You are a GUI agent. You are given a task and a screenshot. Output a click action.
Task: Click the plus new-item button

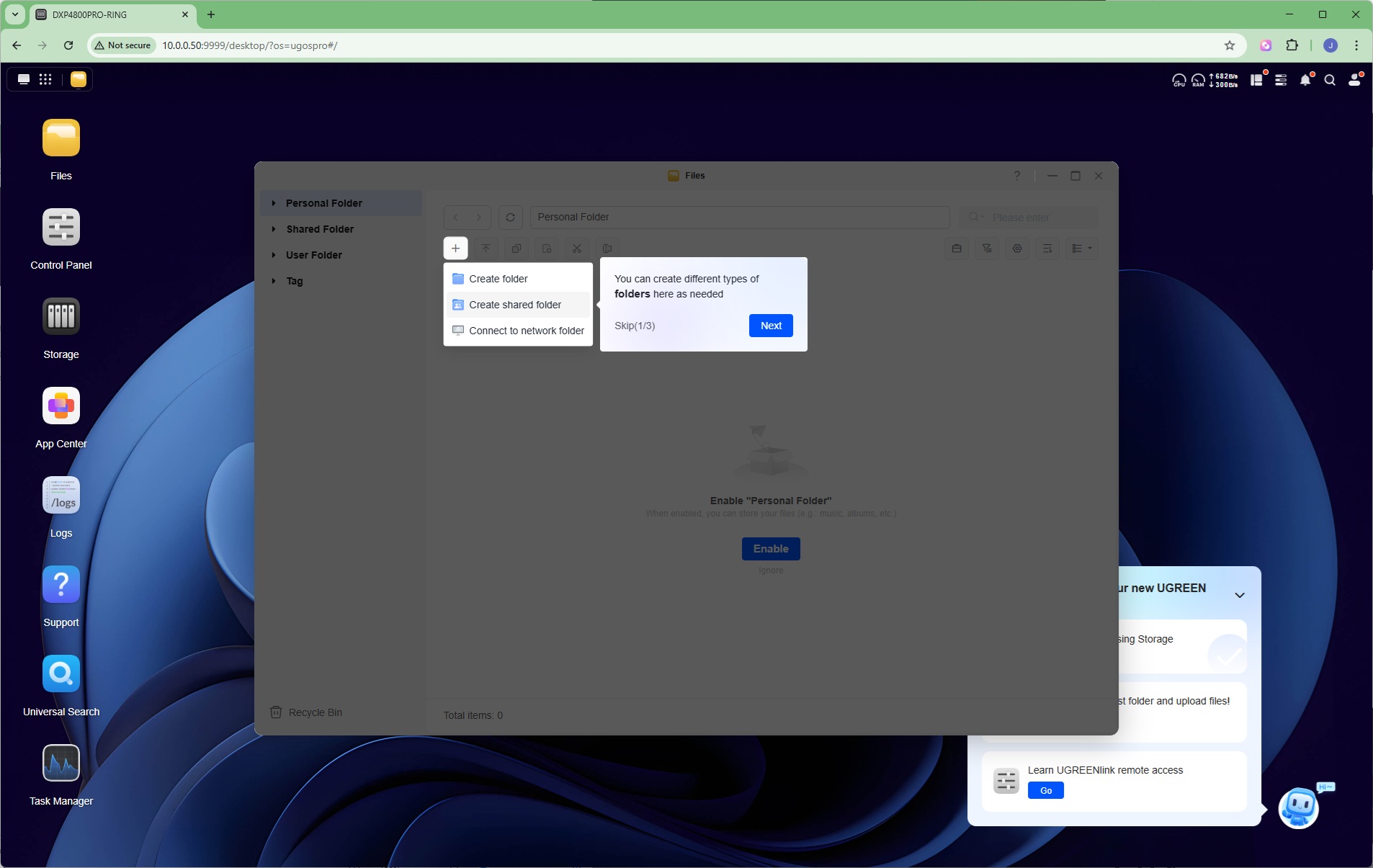pos(455,249)
